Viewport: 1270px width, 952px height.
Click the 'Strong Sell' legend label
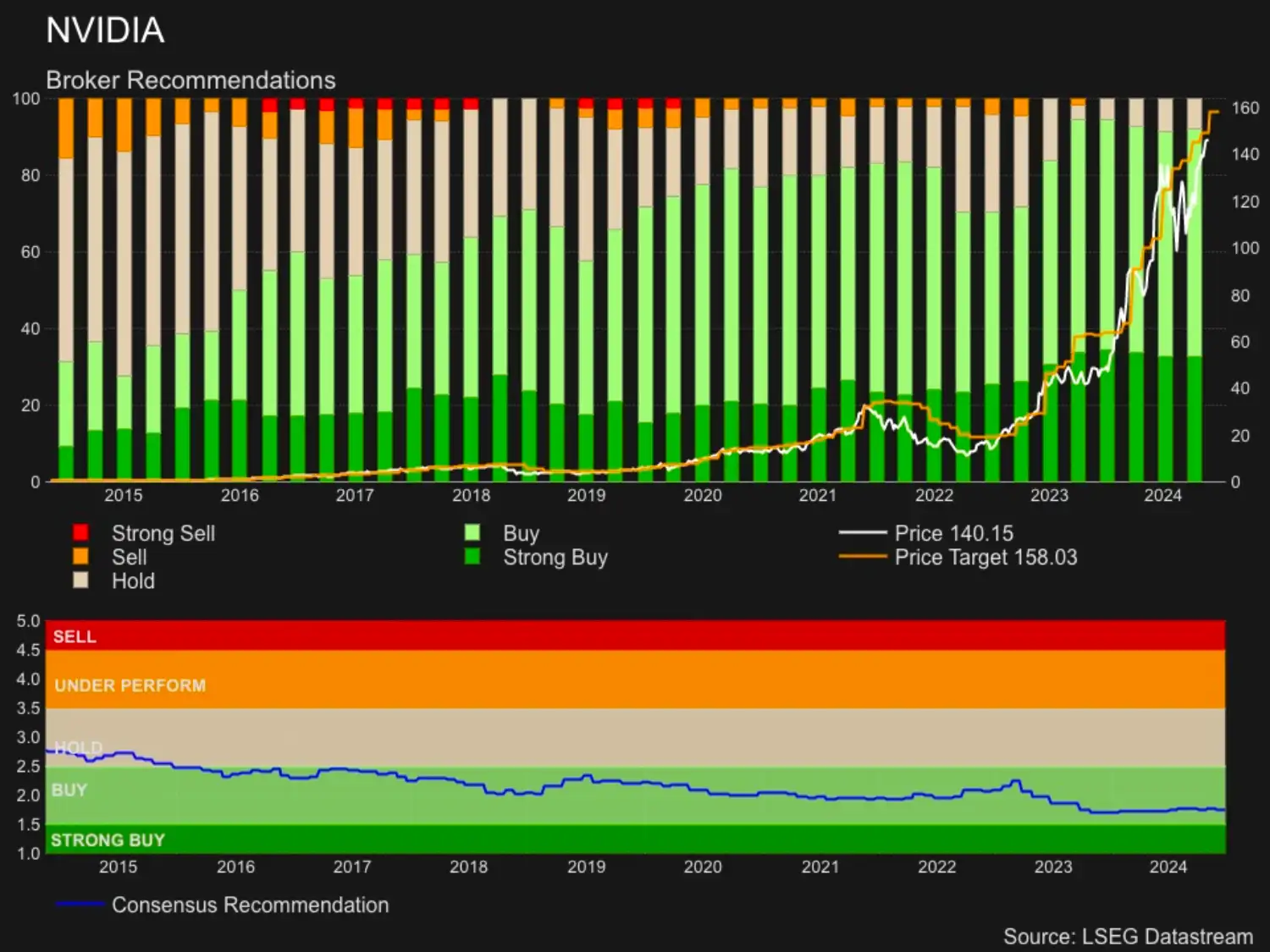tap(163, 533)
